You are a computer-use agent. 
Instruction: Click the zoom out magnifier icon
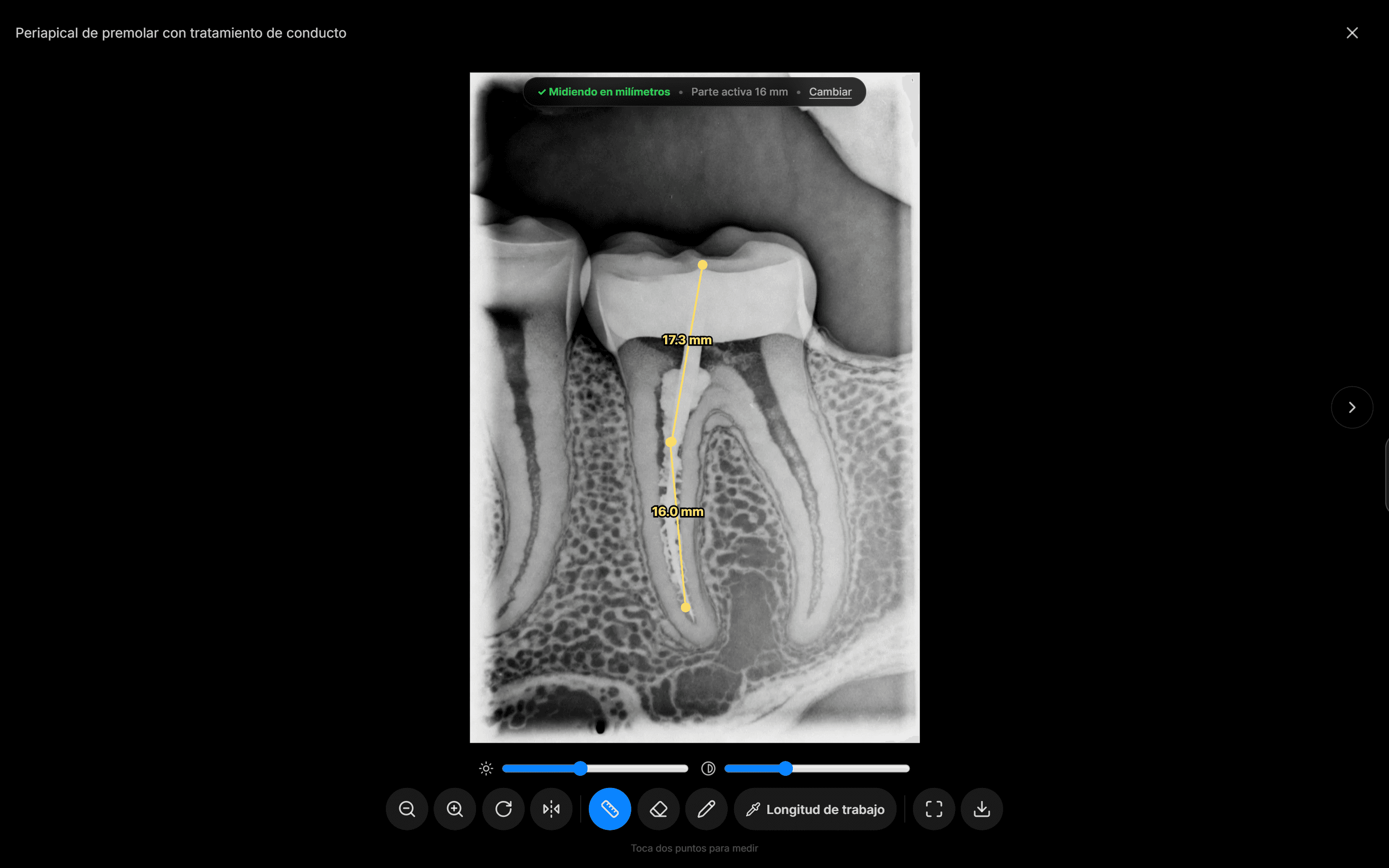point(407,809)
